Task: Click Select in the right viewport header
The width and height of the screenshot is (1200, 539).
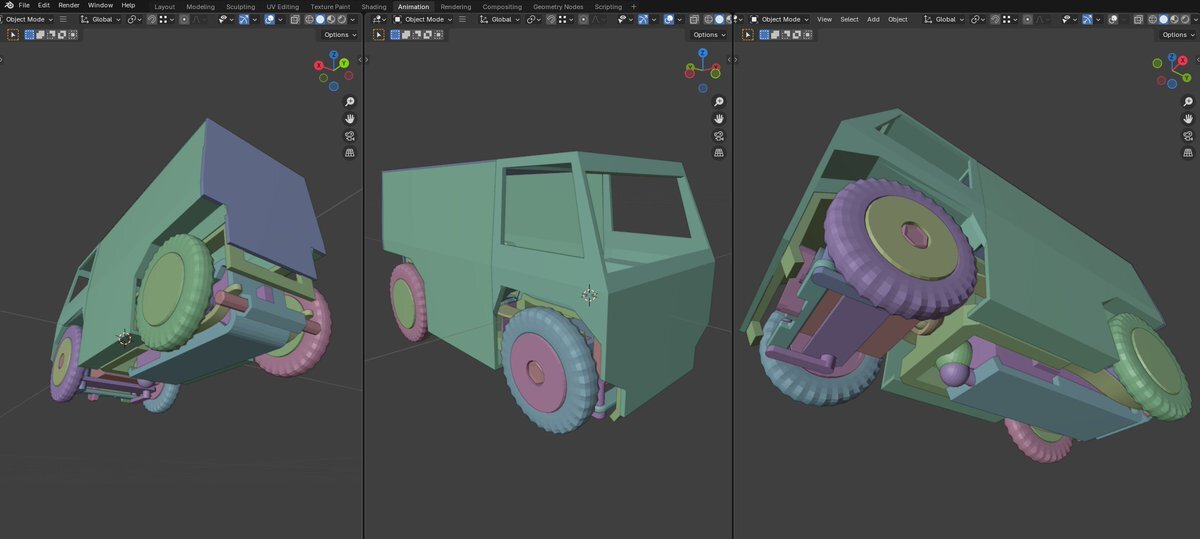Action: (849, 19)
